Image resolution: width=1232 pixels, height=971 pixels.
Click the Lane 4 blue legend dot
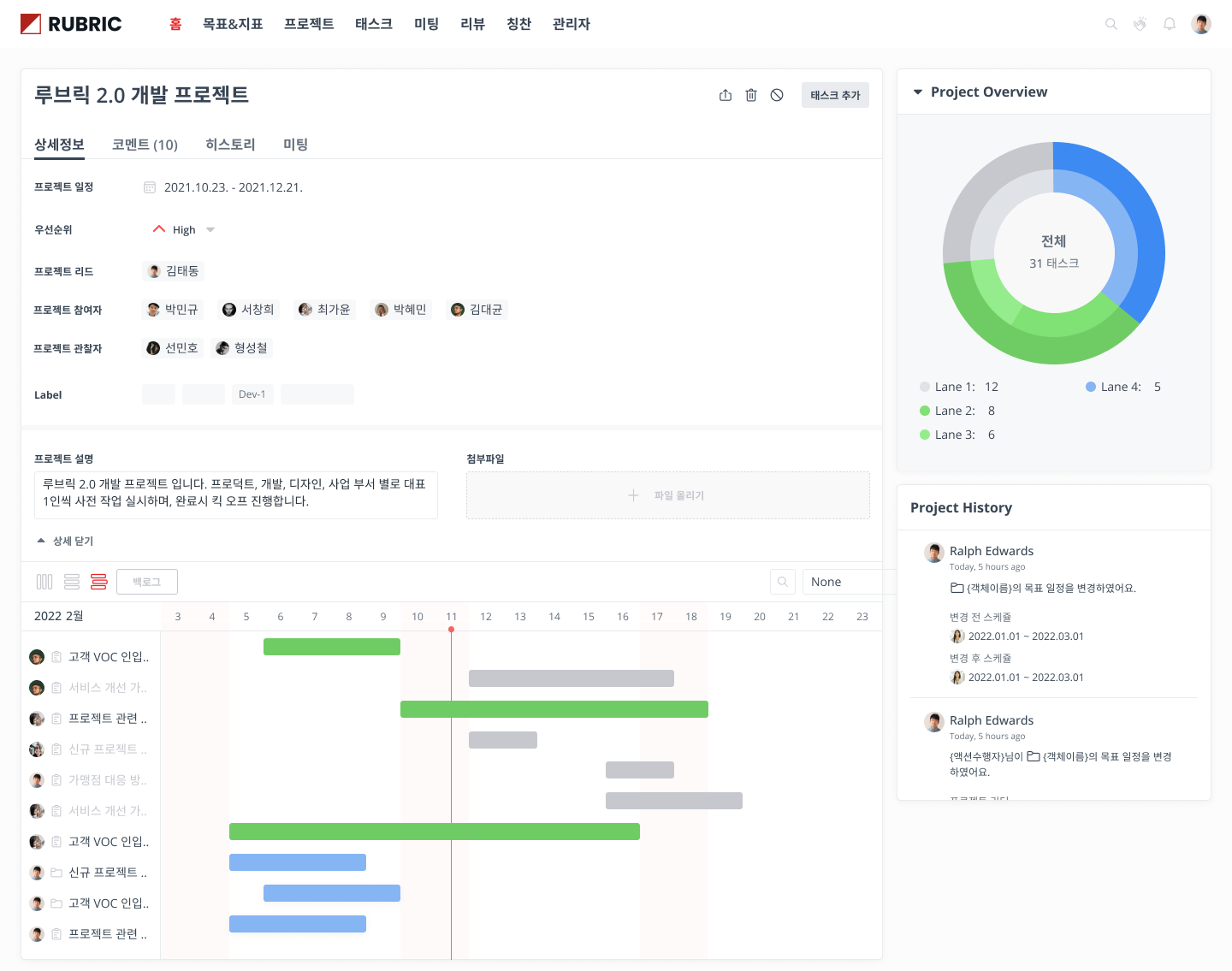[1091, 387]
